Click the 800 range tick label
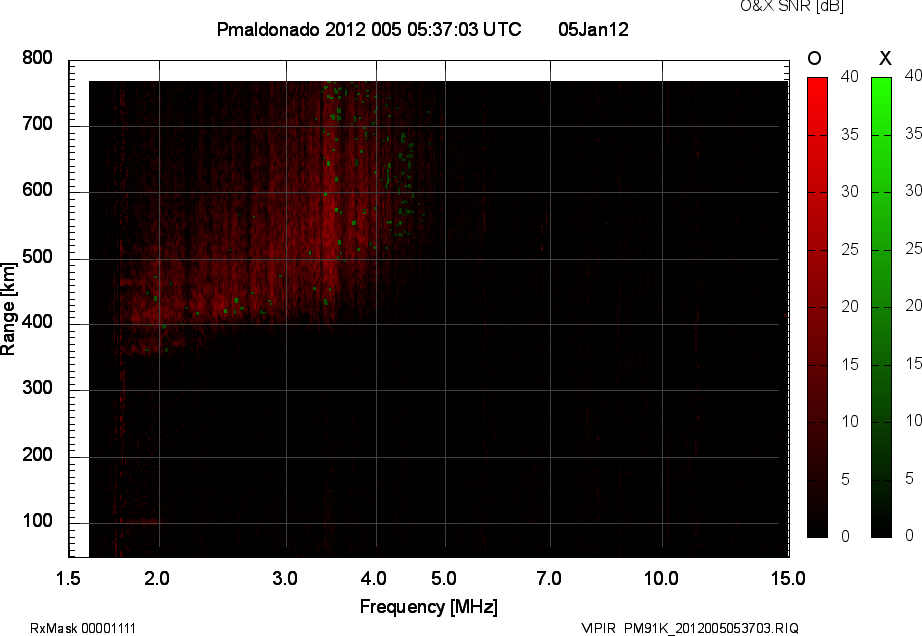 pos(37,58)
